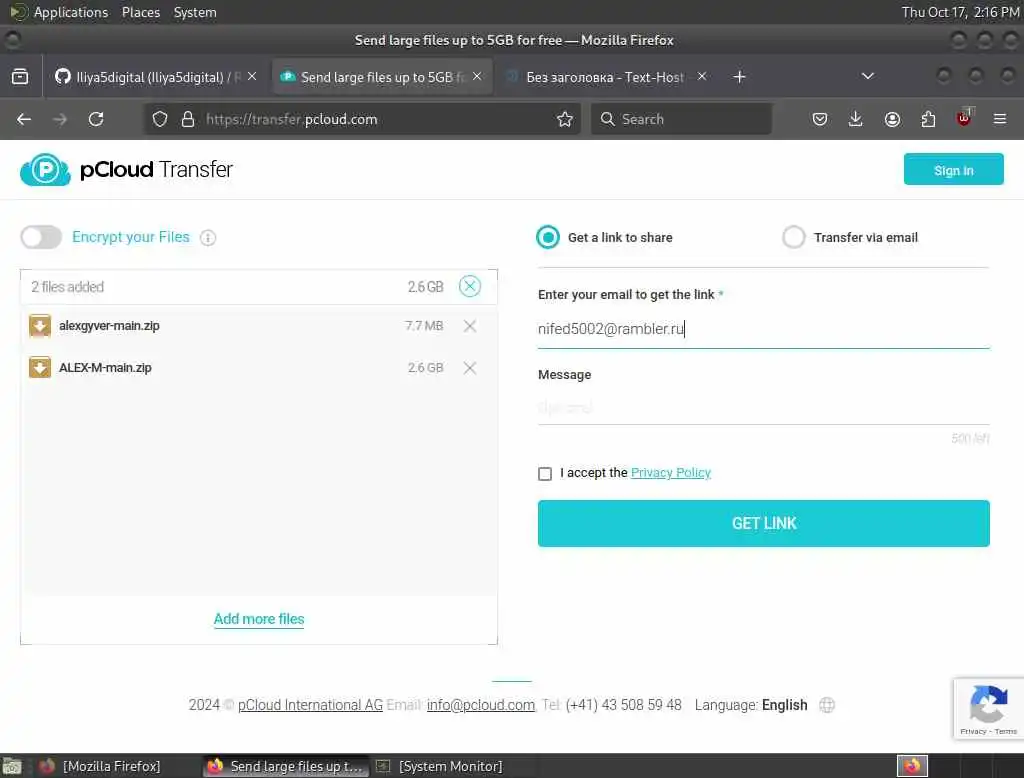The width and height of the screenshot is (1024, 778).
Task: Click the Firefox workspace switcher thumbnail
Action: click(912, 766)
